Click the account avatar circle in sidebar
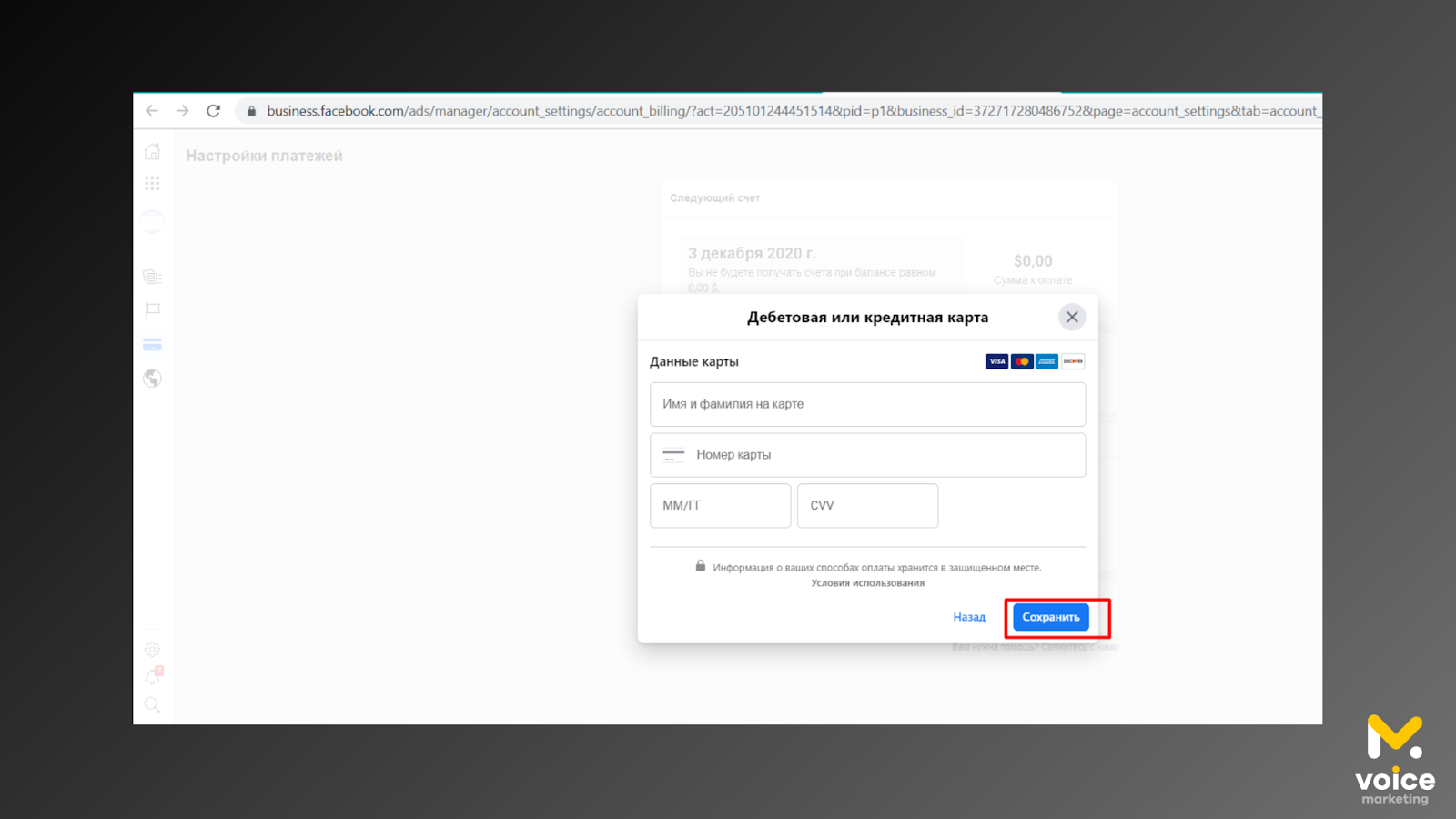 [x=153, y=221]
